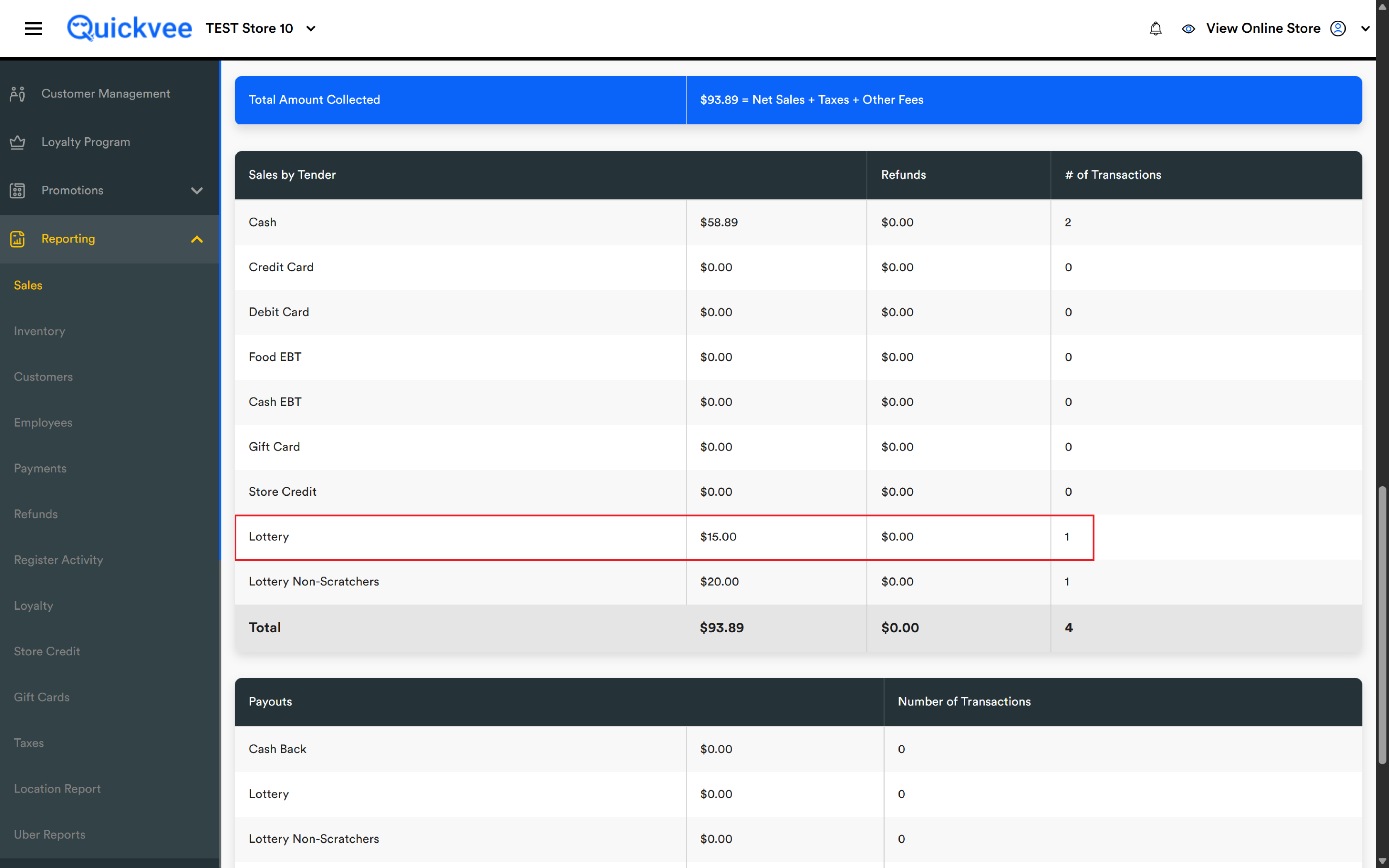Click the total transactions count 4
This screenshot has height=868, width=1389.
[1068, 628]
